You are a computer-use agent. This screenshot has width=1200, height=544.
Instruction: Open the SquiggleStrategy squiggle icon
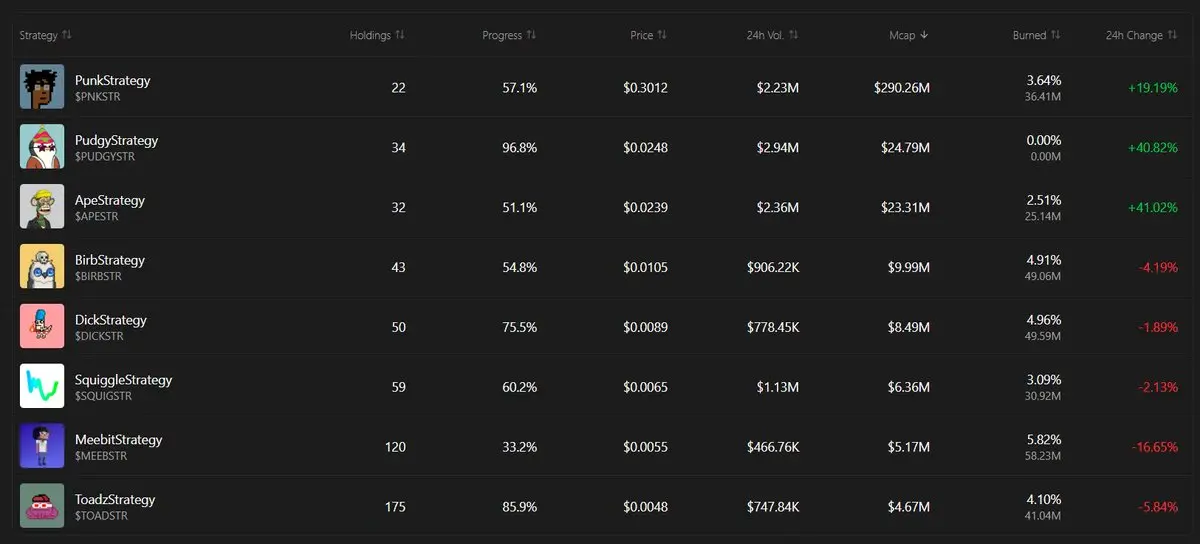[x=42, y=386]
